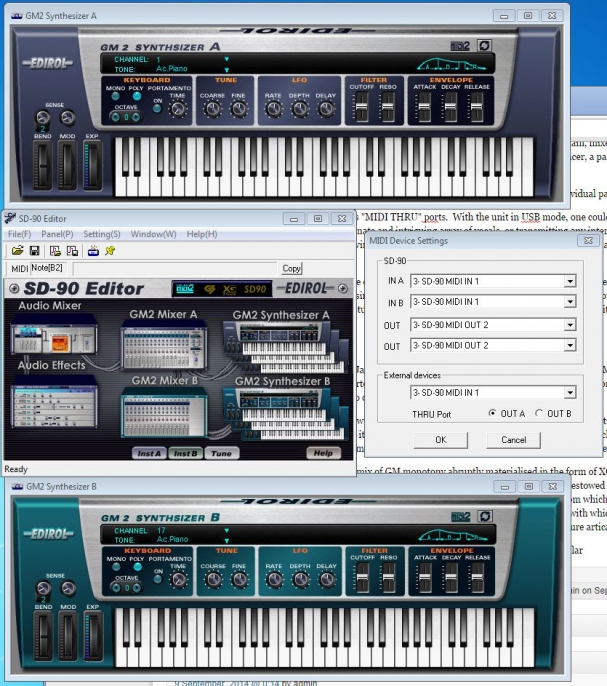Enable POLY mode in Synthesizer B
The height and width of the screenshot is (686, 607).
(137, 567)
